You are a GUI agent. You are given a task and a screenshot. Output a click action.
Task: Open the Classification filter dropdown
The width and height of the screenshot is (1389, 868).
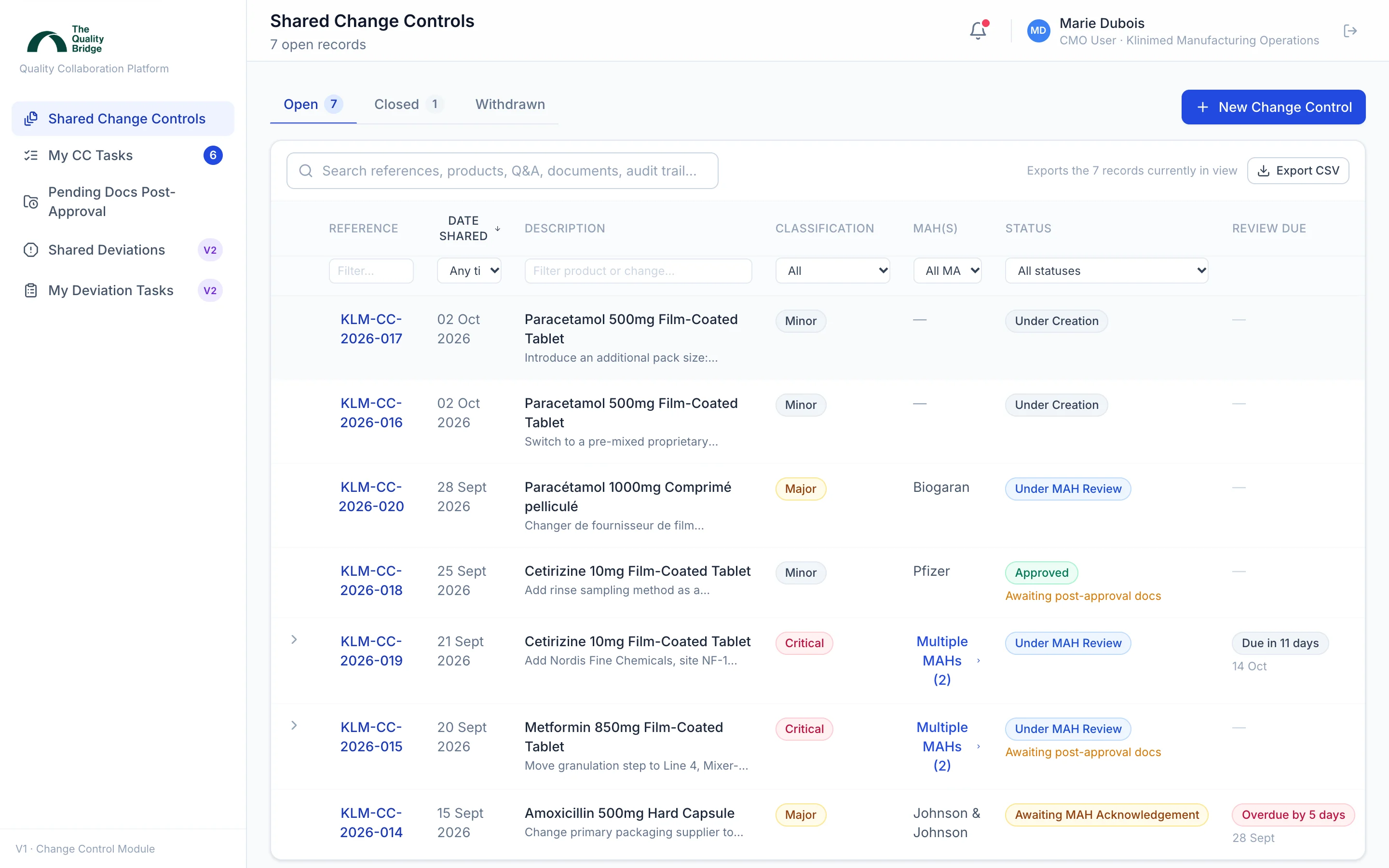click(x=832, y=271)
